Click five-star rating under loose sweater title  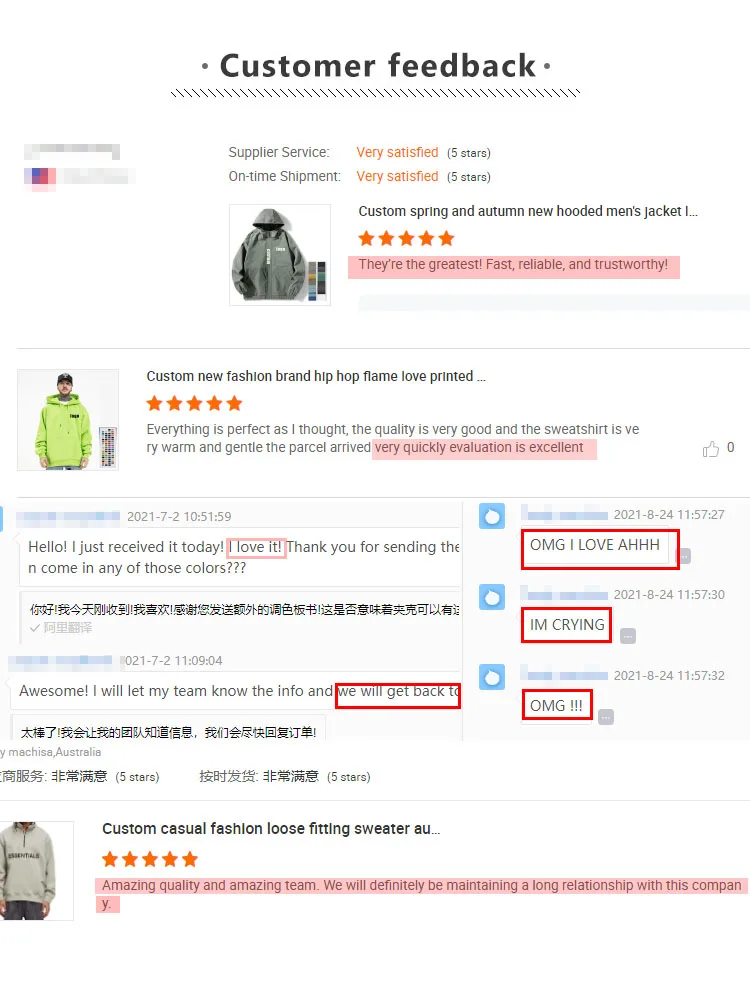(x=150, y=859)
